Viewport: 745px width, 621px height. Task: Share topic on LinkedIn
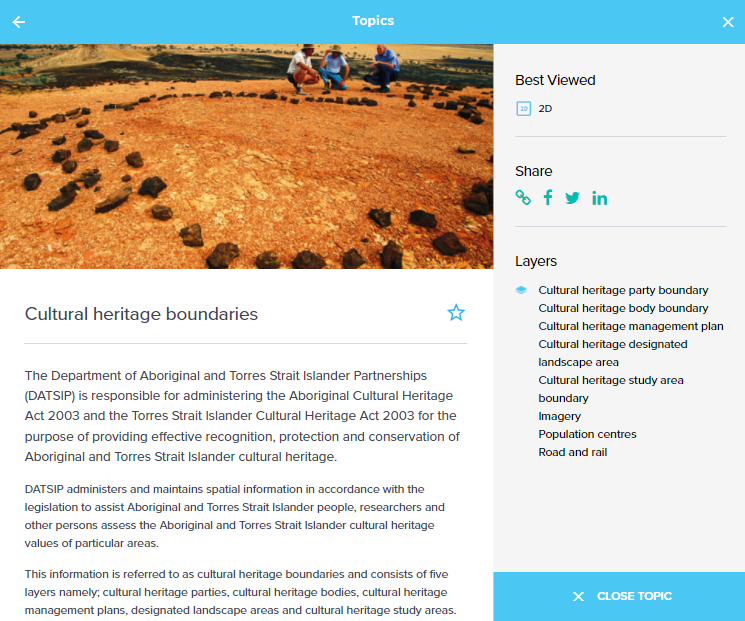[x=599, y=198]
